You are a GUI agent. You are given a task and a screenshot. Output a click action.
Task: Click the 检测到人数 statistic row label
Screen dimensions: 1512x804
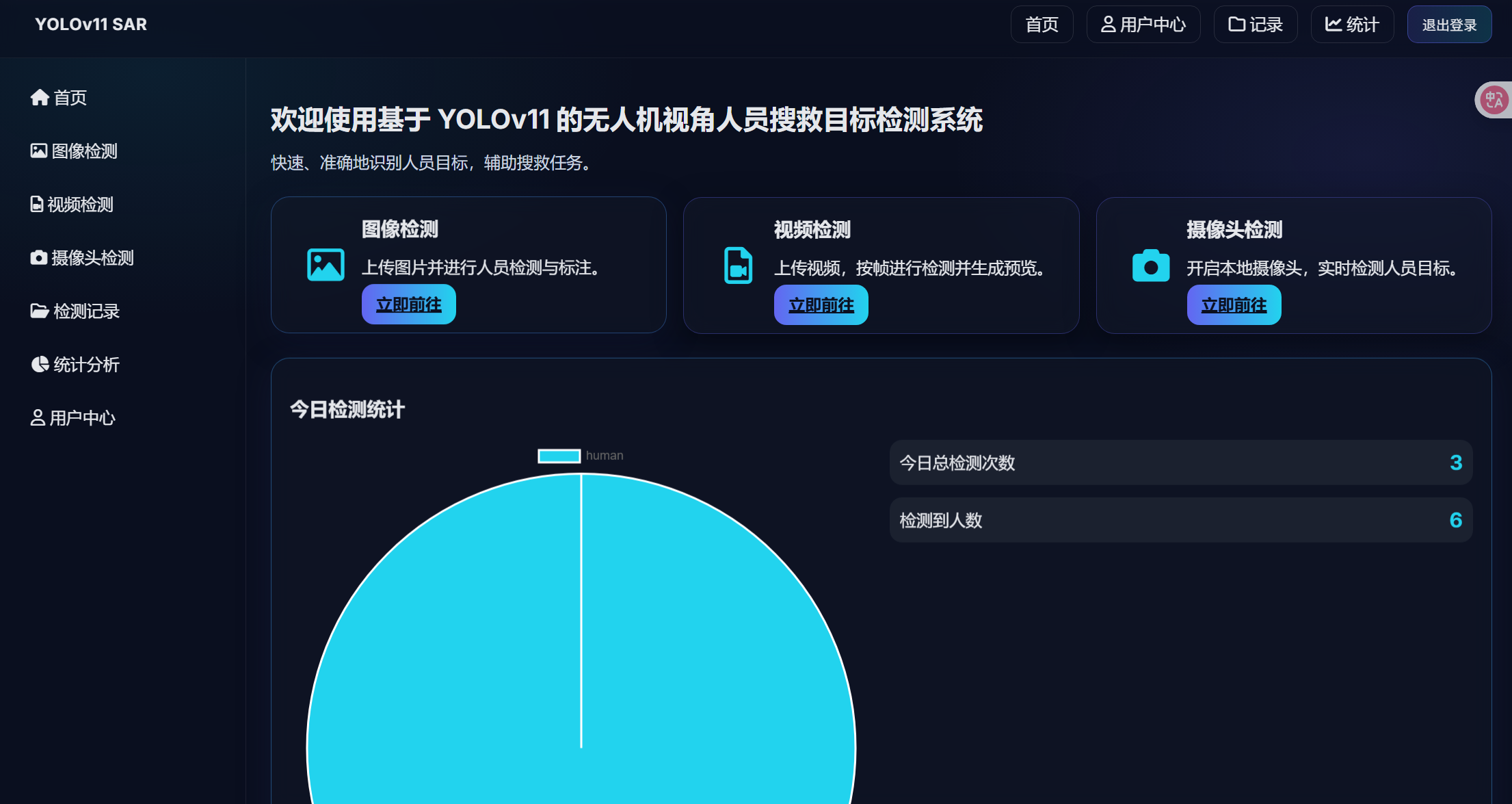coord(941,521)
